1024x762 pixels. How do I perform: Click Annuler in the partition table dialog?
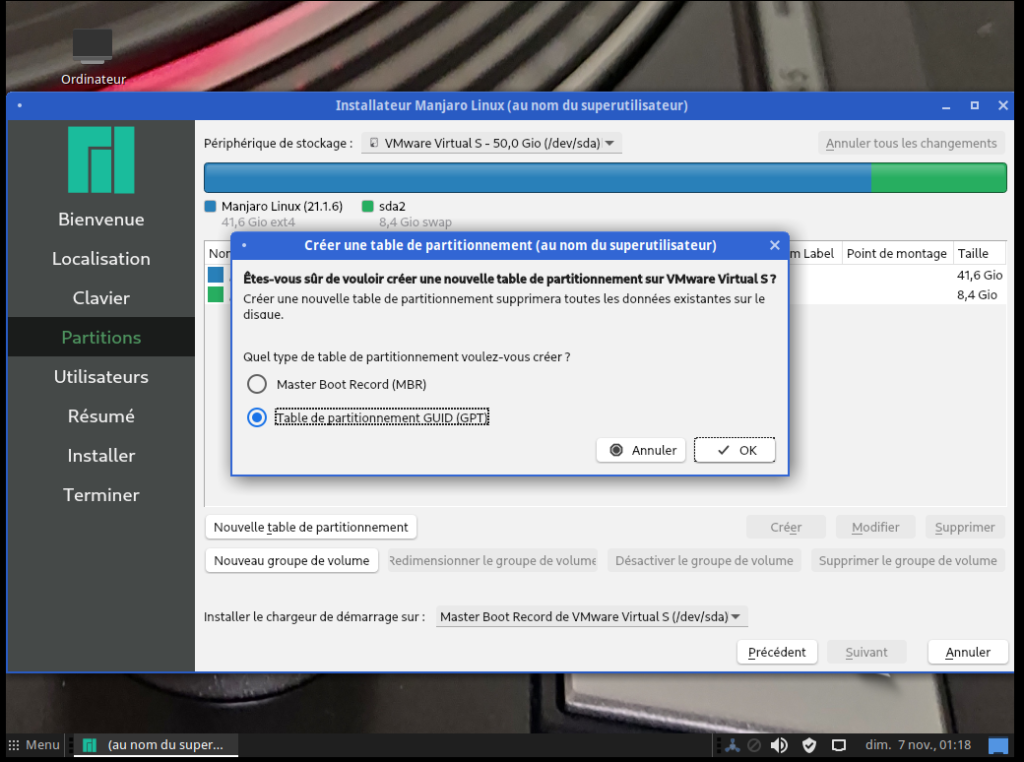click(x=642, y=451)
